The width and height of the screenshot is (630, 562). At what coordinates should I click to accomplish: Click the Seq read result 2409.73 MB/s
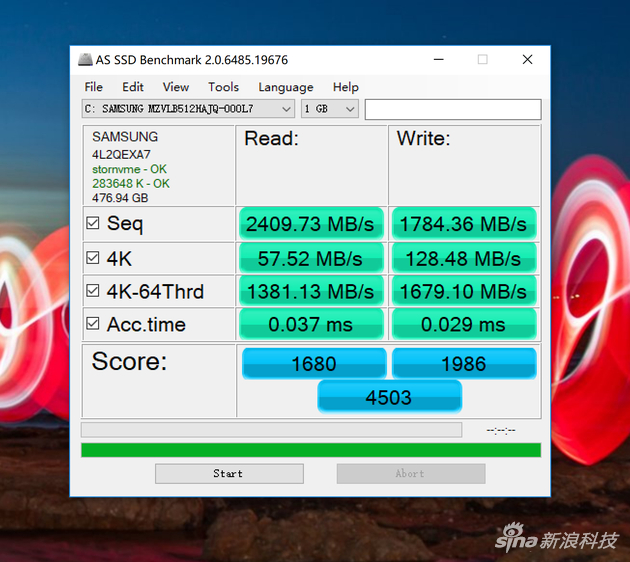coord(311,224)
